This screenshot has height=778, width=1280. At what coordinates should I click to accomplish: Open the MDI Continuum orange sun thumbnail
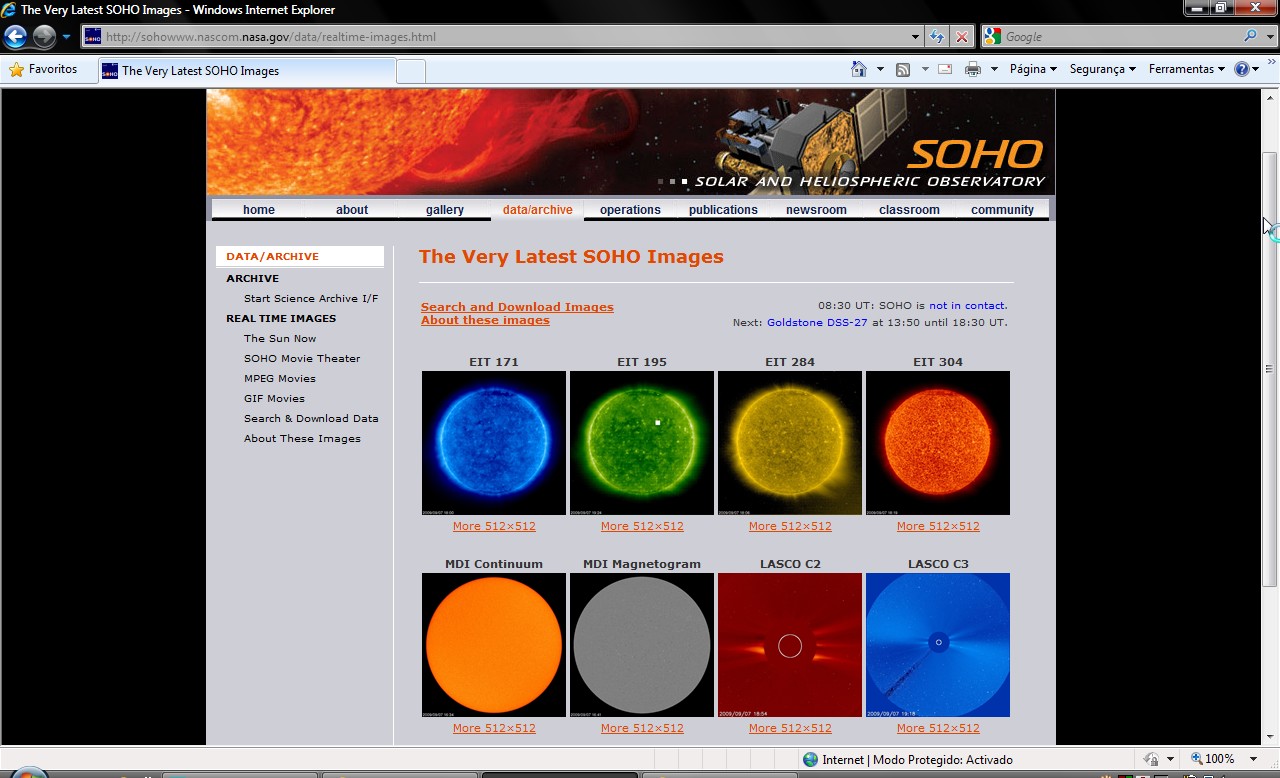point(494,645)
